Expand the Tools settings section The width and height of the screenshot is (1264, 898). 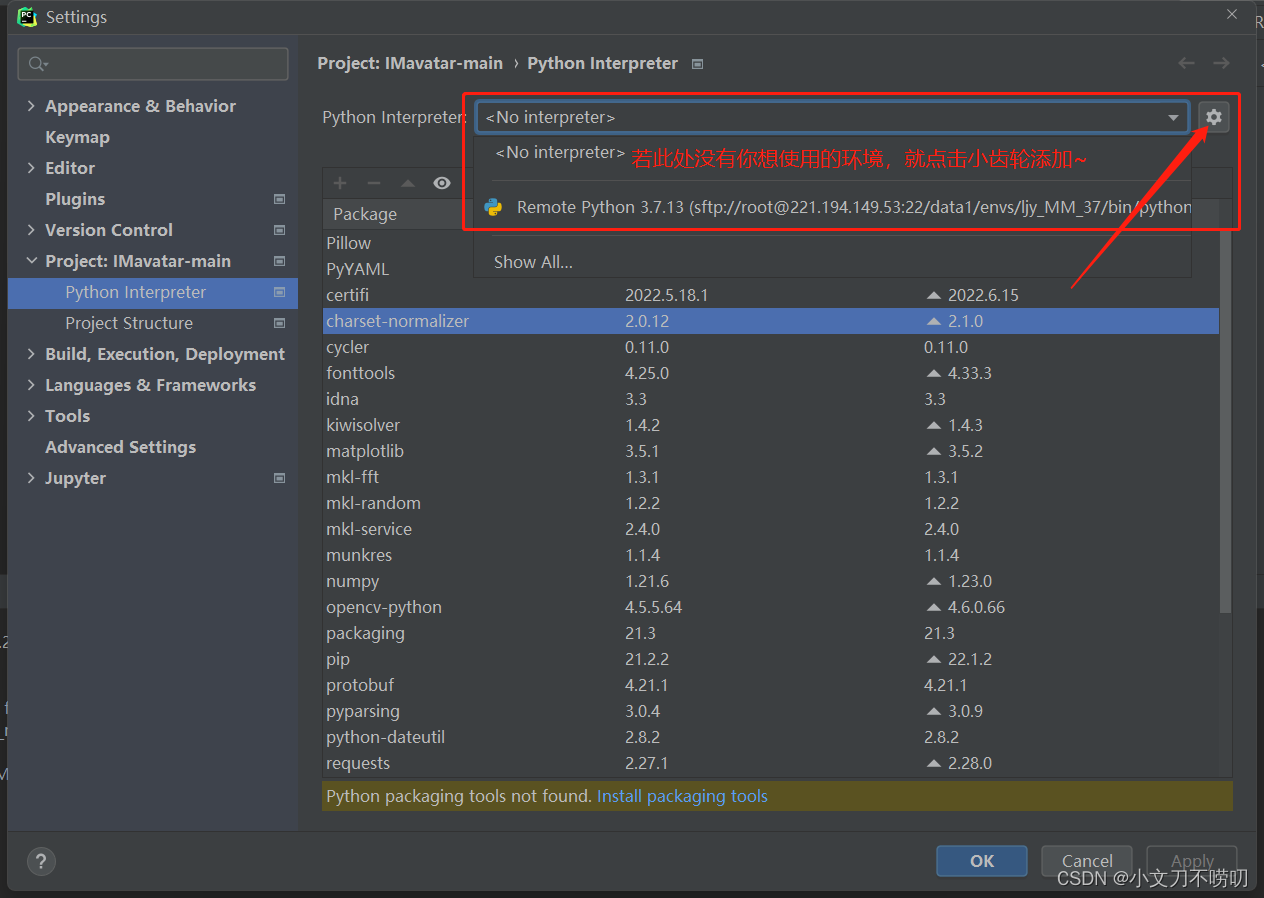[31, 416]
